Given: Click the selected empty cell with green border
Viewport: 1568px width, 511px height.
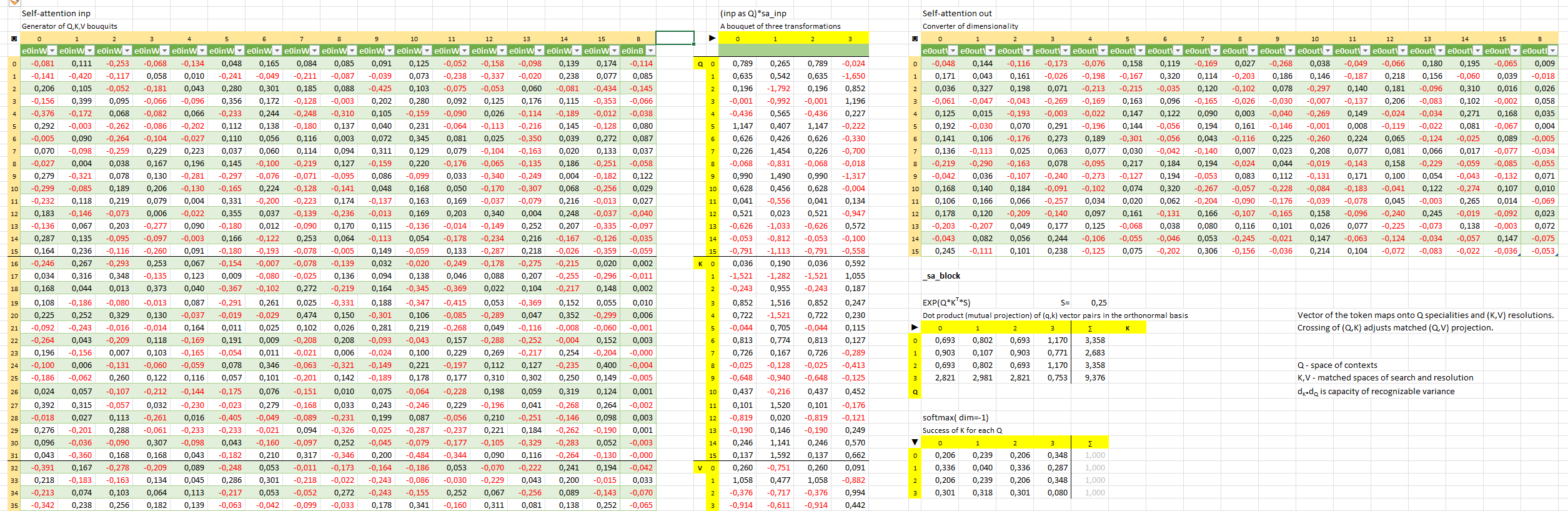Looking at the screenshot, I should (675, 38).
